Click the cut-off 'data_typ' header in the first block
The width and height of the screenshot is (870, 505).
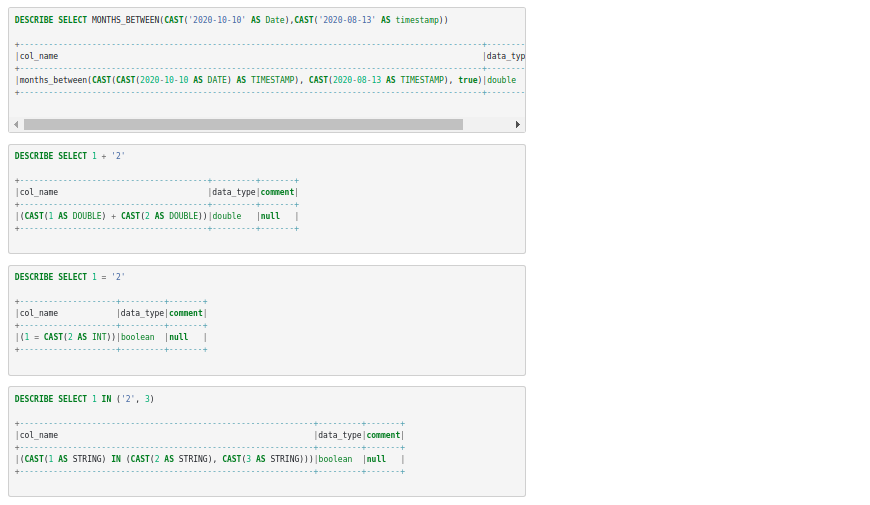coord(505,56)
